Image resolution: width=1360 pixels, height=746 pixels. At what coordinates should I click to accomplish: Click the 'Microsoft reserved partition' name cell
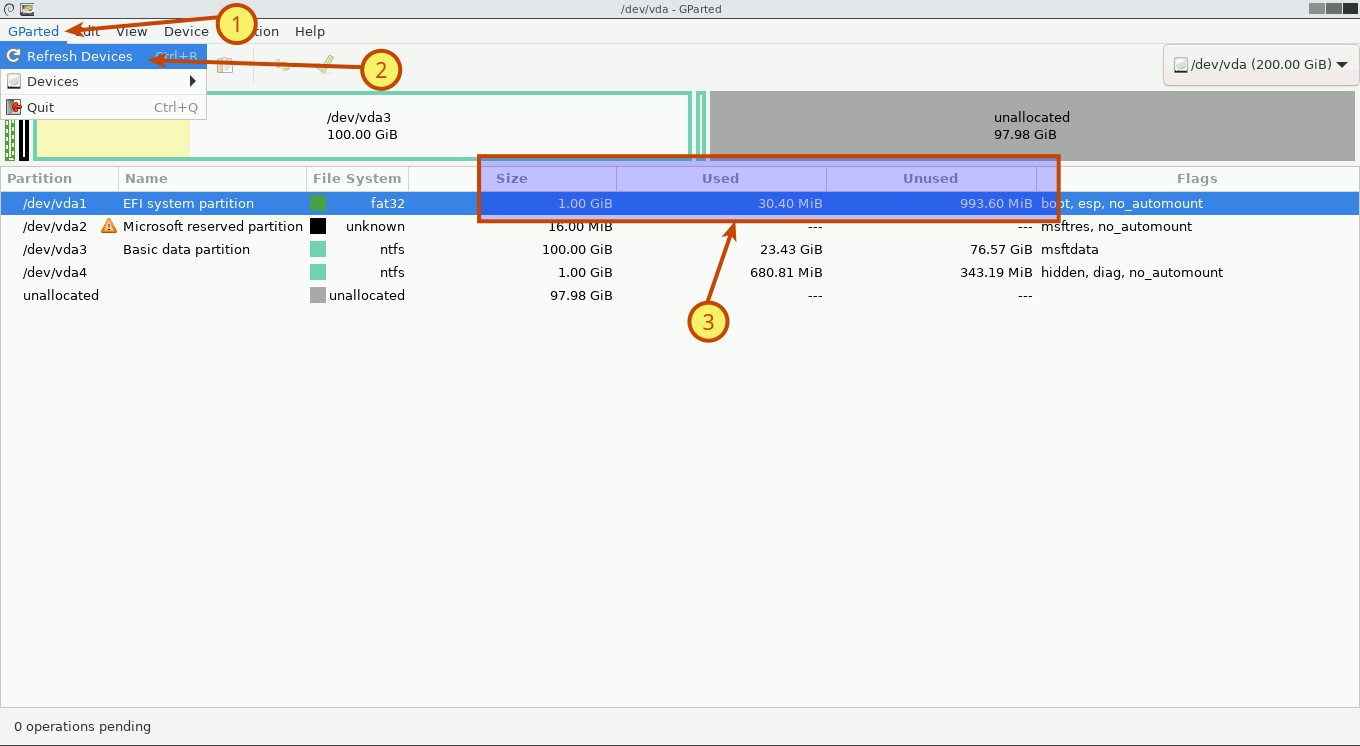tap(213, 226)
